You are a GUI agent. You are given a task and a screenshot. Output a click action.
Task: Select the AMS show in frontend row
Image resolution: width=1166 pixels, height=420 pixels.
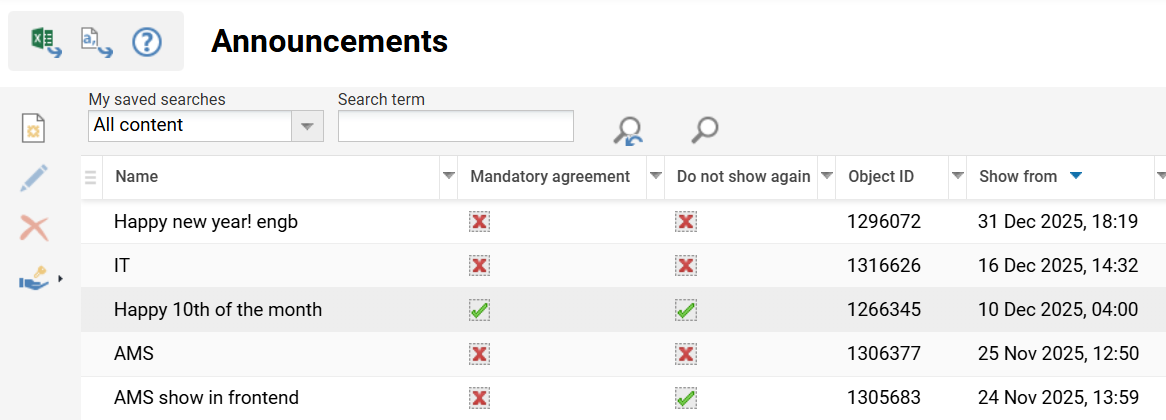[x=623, y=398]
